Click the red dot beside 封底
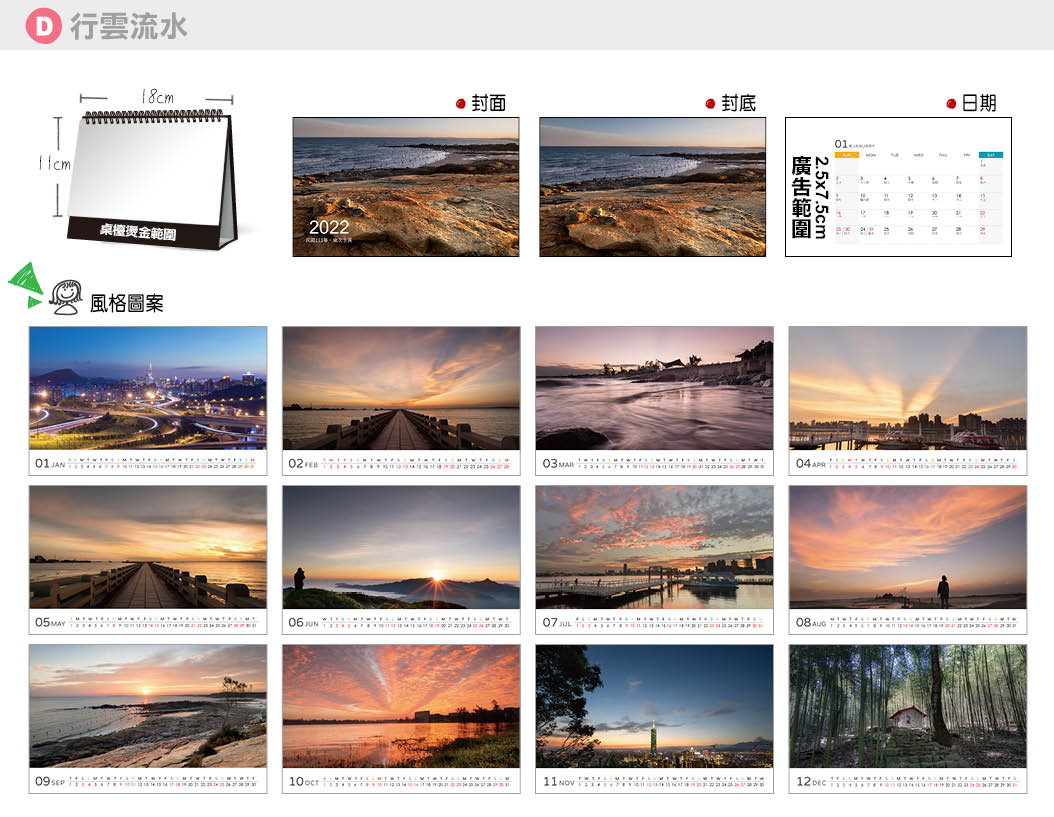Screen dimensions: 1054x817 click(x=710, y=104)
